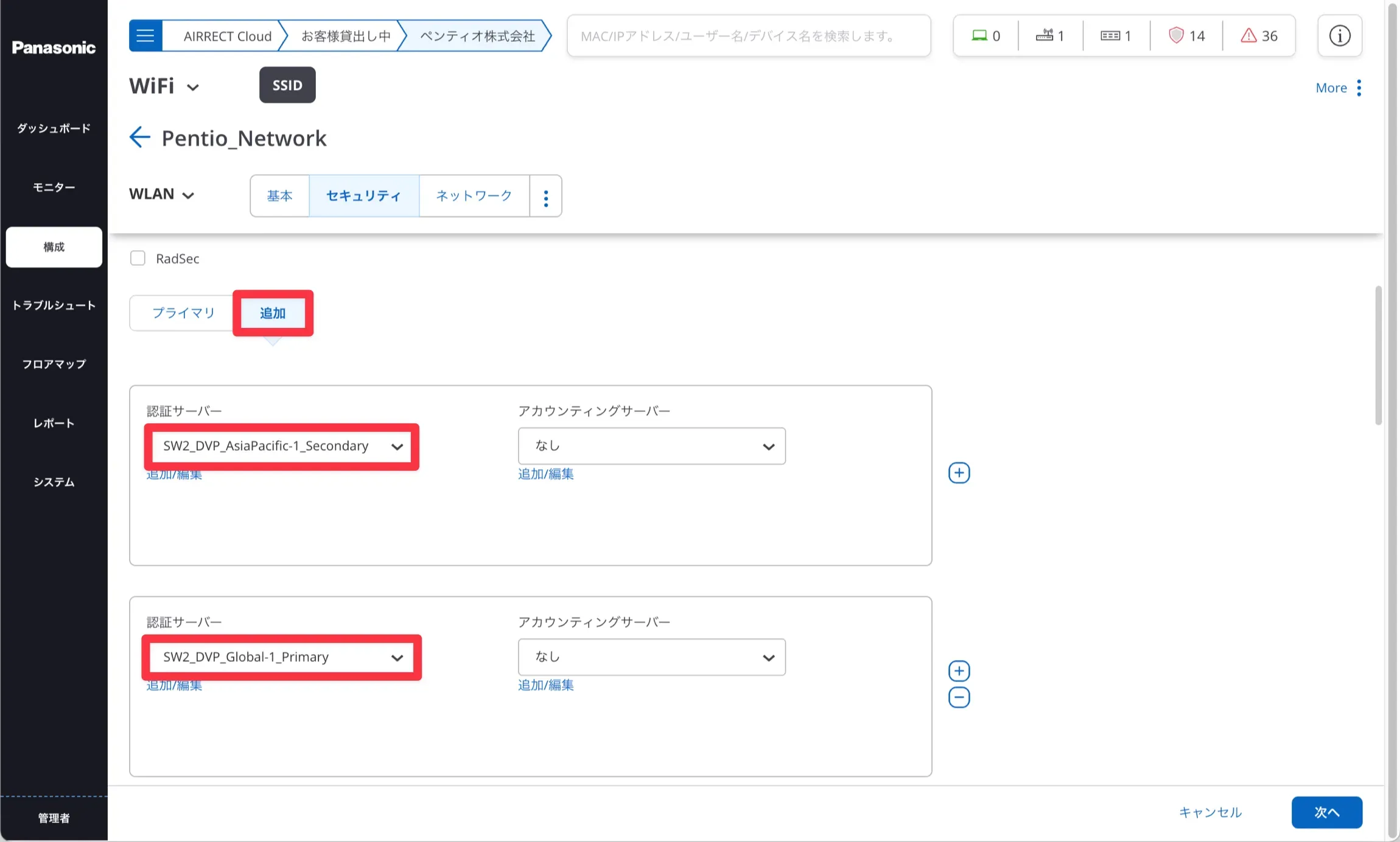
Task: Open SW2_DVP_Global-1_Primary server dropdown
Action: [x=281, y=657]
